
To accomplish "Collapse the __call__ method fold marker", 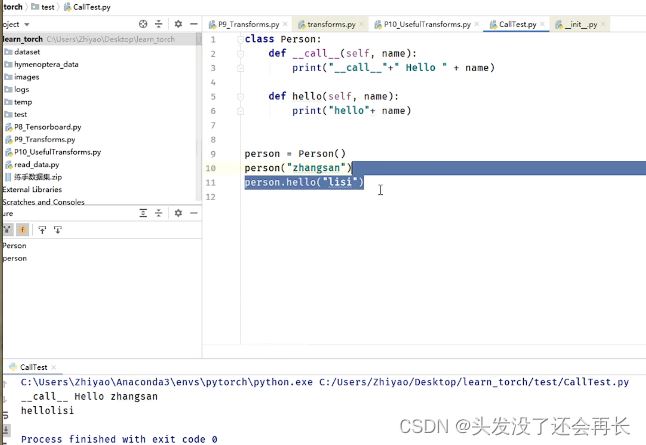I will (x=241, y=53).
